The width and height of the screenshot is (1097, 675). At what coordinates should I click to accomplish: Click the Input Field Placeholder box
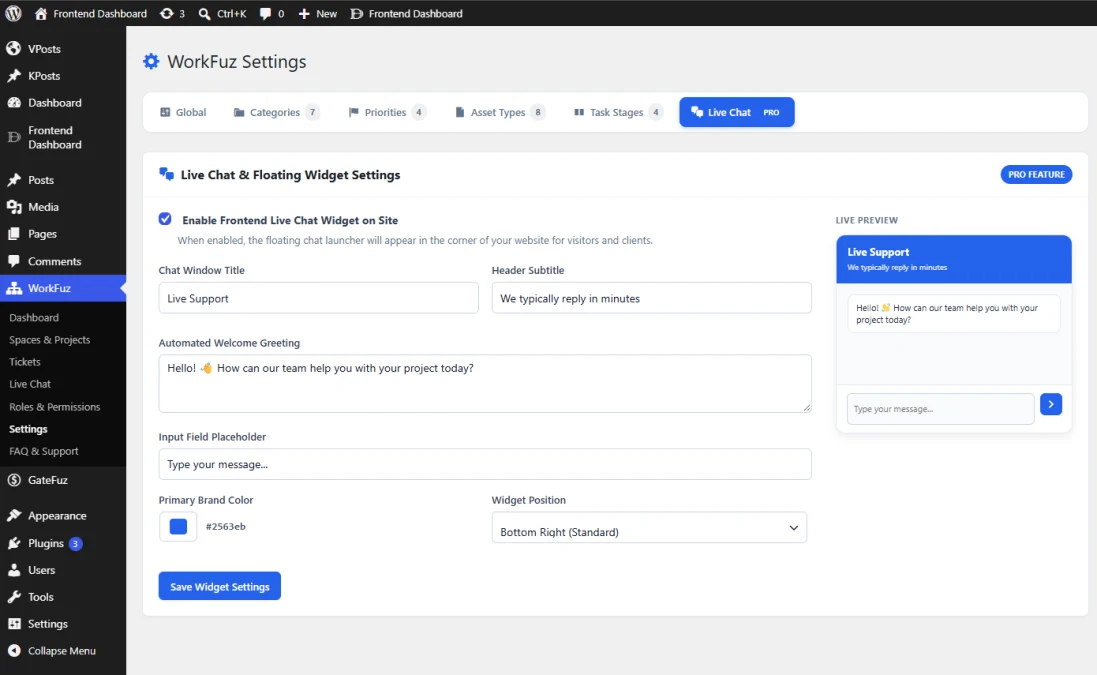[x=485, y=464]
